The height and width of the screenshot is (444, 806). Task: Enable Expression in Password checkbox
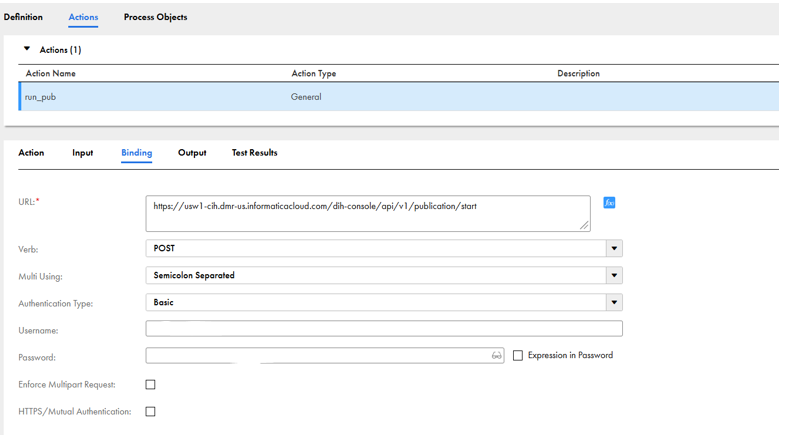coord(518,356)
